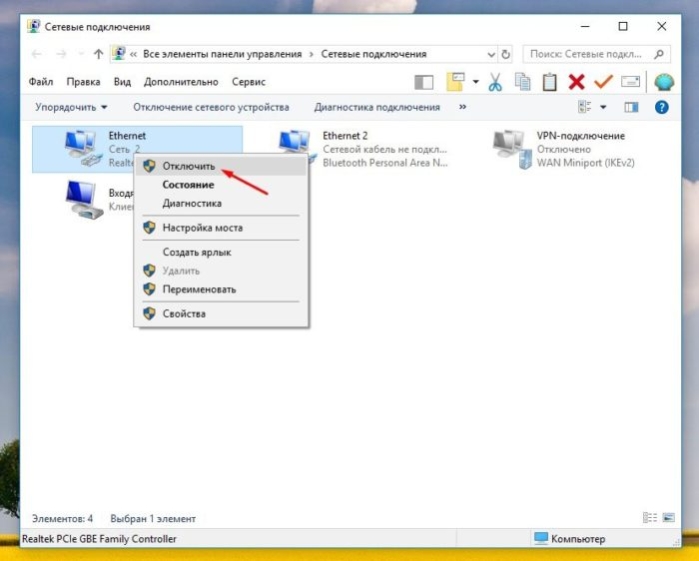The height and width of the screenshot is (561, 699).
Task: Select the Ethernet connection
Action: coord(137,149)
